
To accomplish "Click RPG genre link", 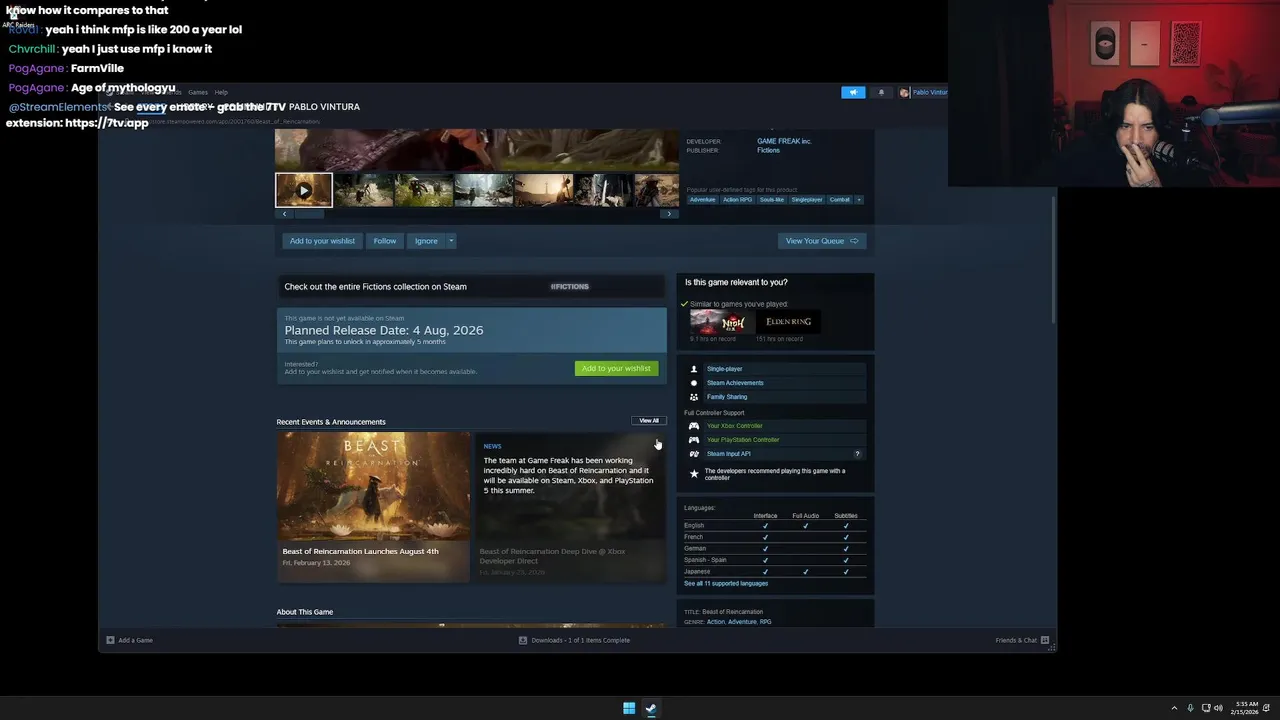I will pos(765,622).
